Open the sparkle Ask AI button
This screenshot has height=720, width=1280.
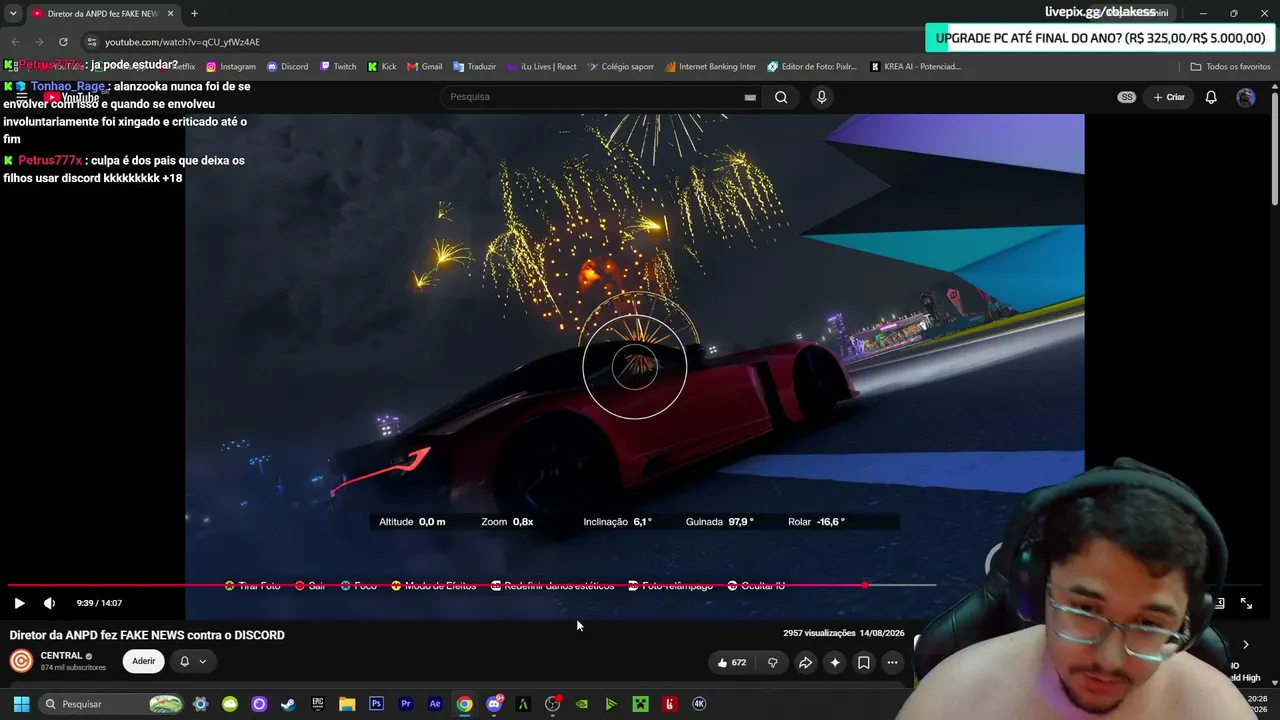click(835, 662)
